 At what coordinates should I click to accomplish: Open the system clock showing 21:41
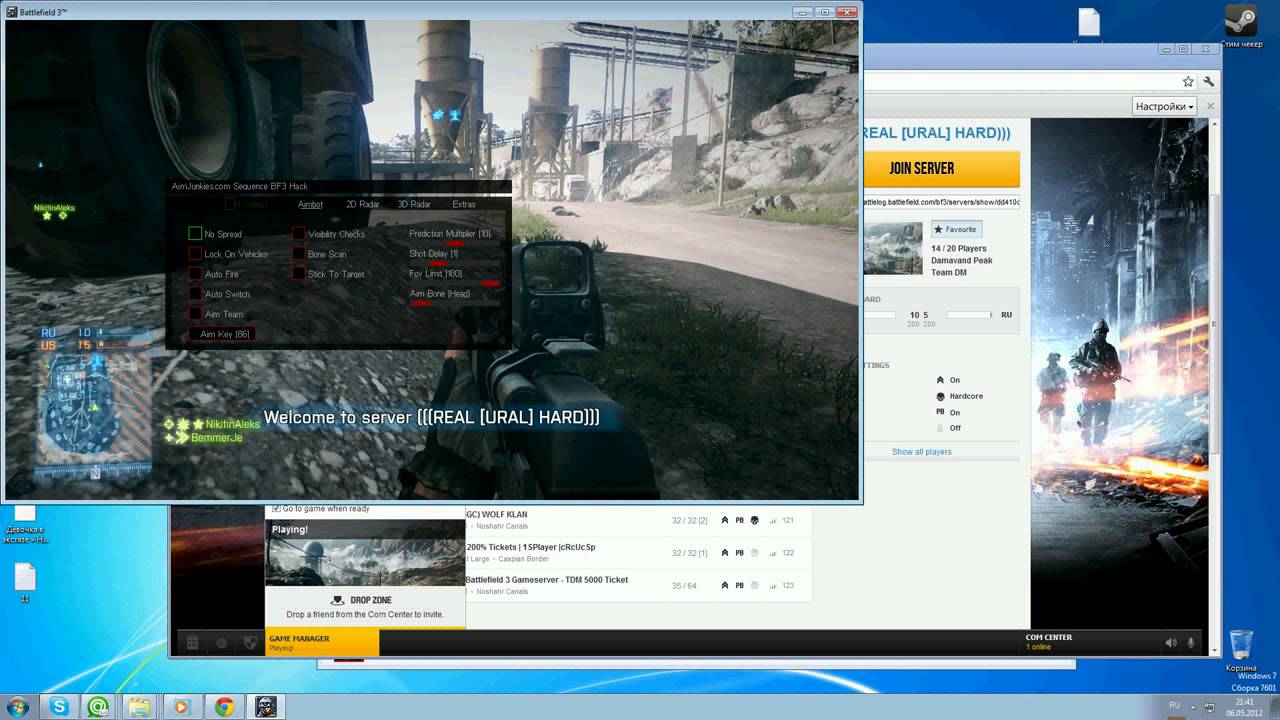(x=1244, y=706)
